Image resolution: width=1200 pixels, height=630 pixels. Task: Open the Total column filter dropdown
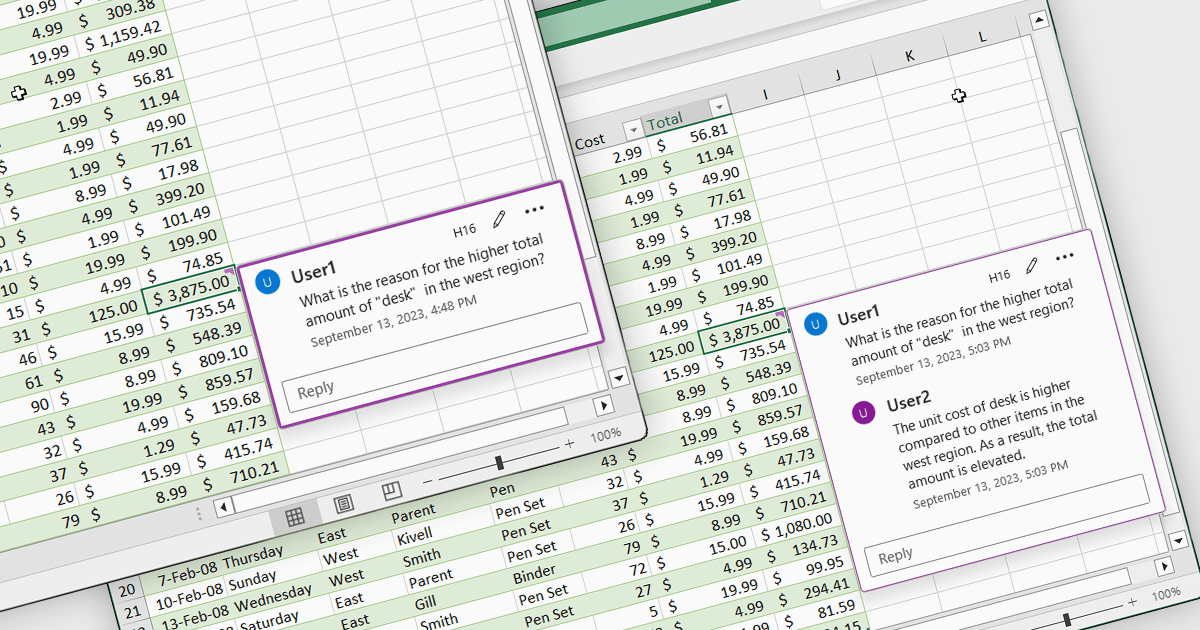click(x=717, y=108)
